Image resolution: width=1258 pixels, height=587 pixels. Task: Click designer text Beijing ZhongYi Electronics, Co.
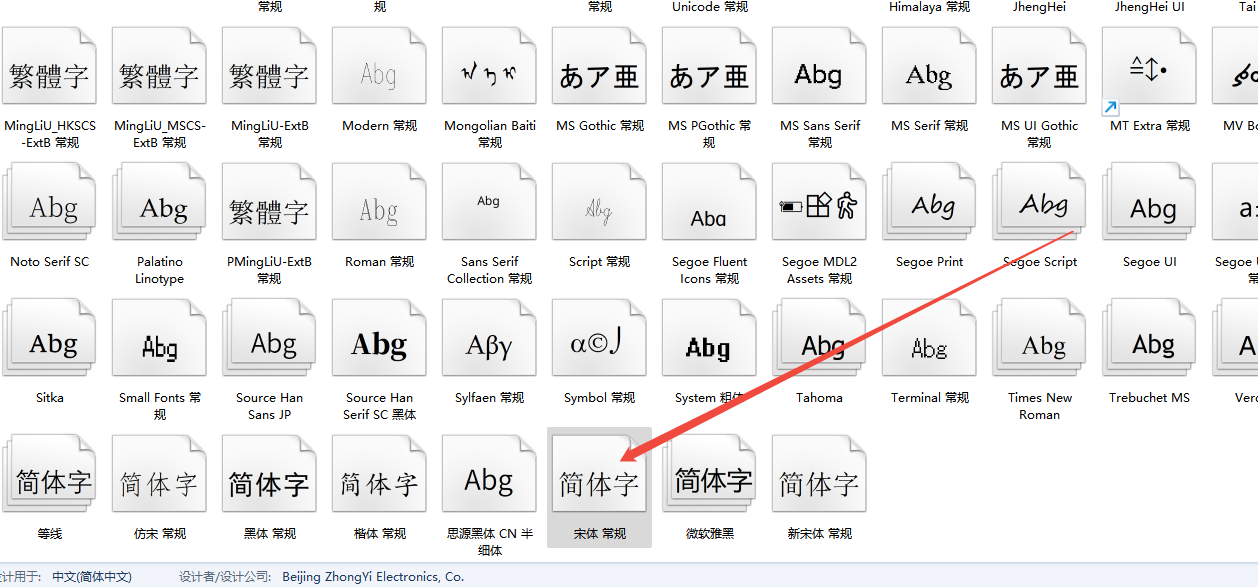(x=373, y=577)
